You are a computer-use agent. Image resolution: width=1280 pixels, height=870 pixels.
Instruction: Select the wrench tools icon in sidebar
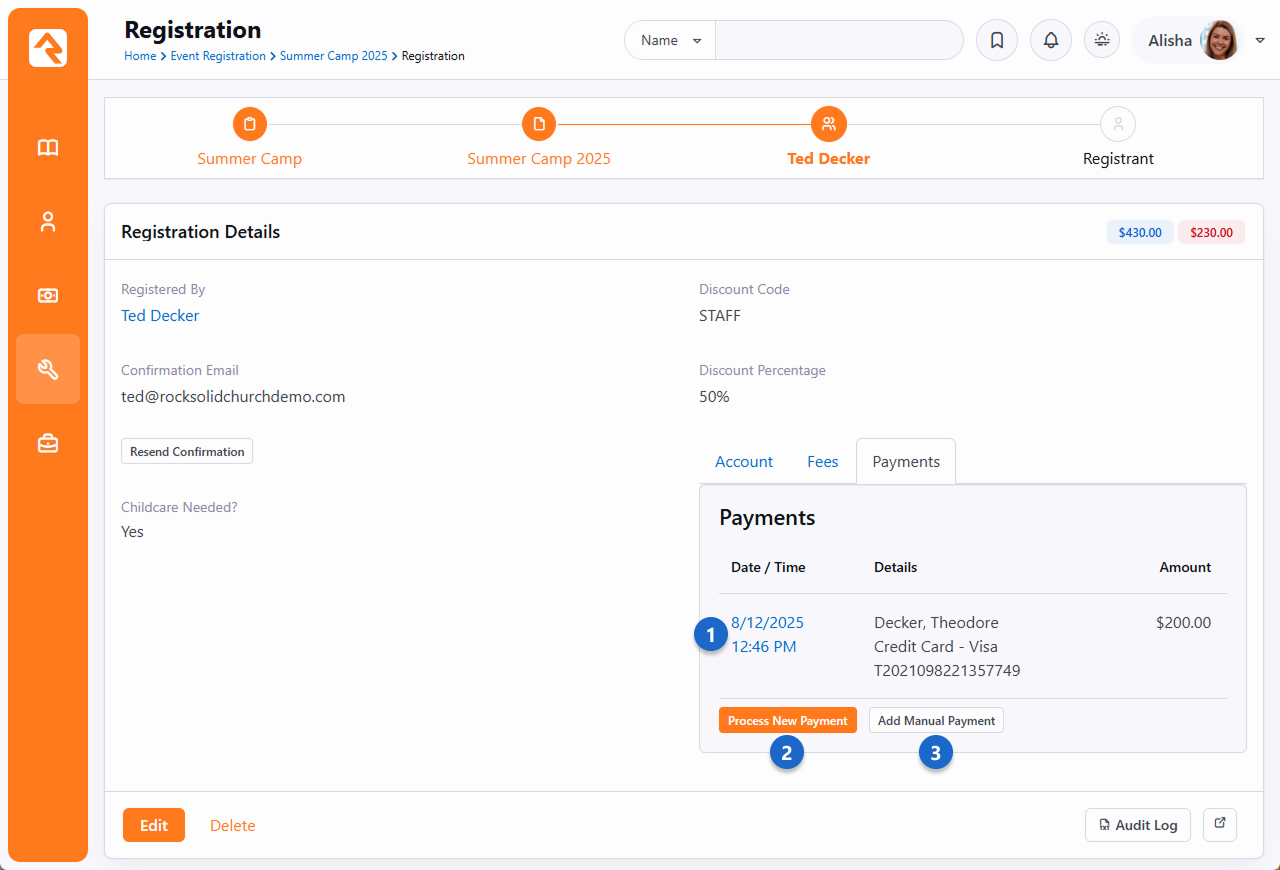click(48, 369)
